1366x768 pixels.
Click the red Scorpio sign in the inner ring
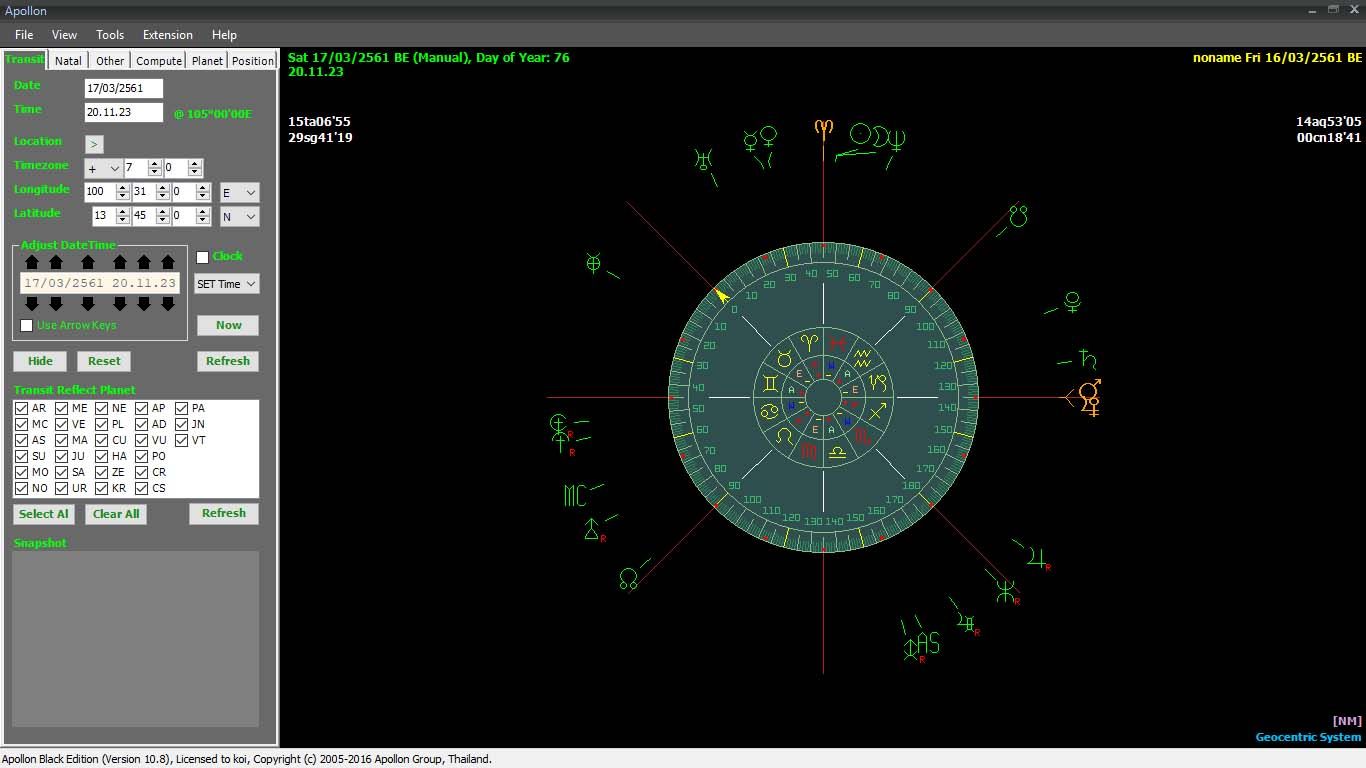click(863, 437)
